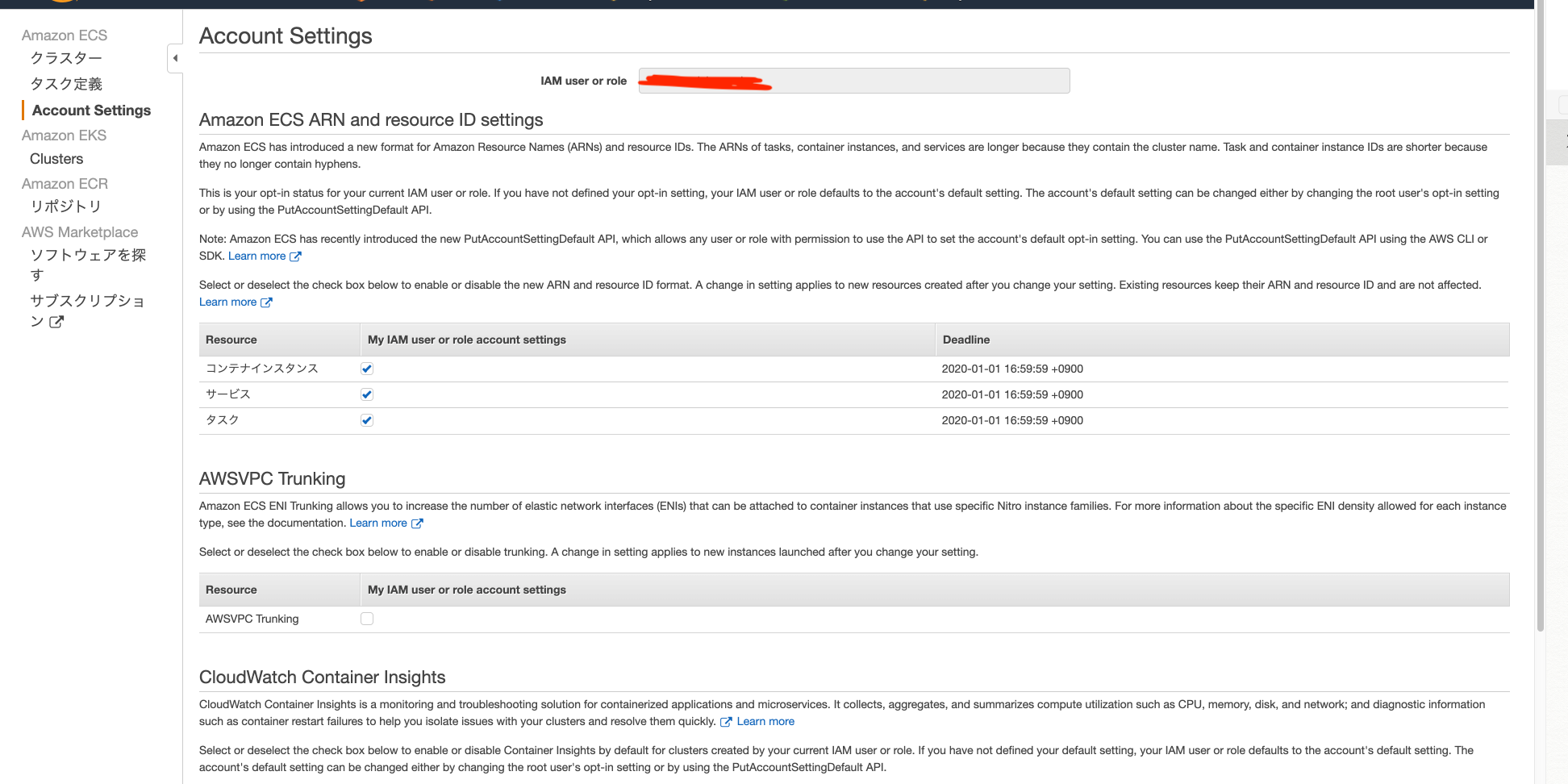Collapse the left navigation sidebar arrow
This screenshot has width=1568, height=784.
pyautogui.click(x=175, y=58)
